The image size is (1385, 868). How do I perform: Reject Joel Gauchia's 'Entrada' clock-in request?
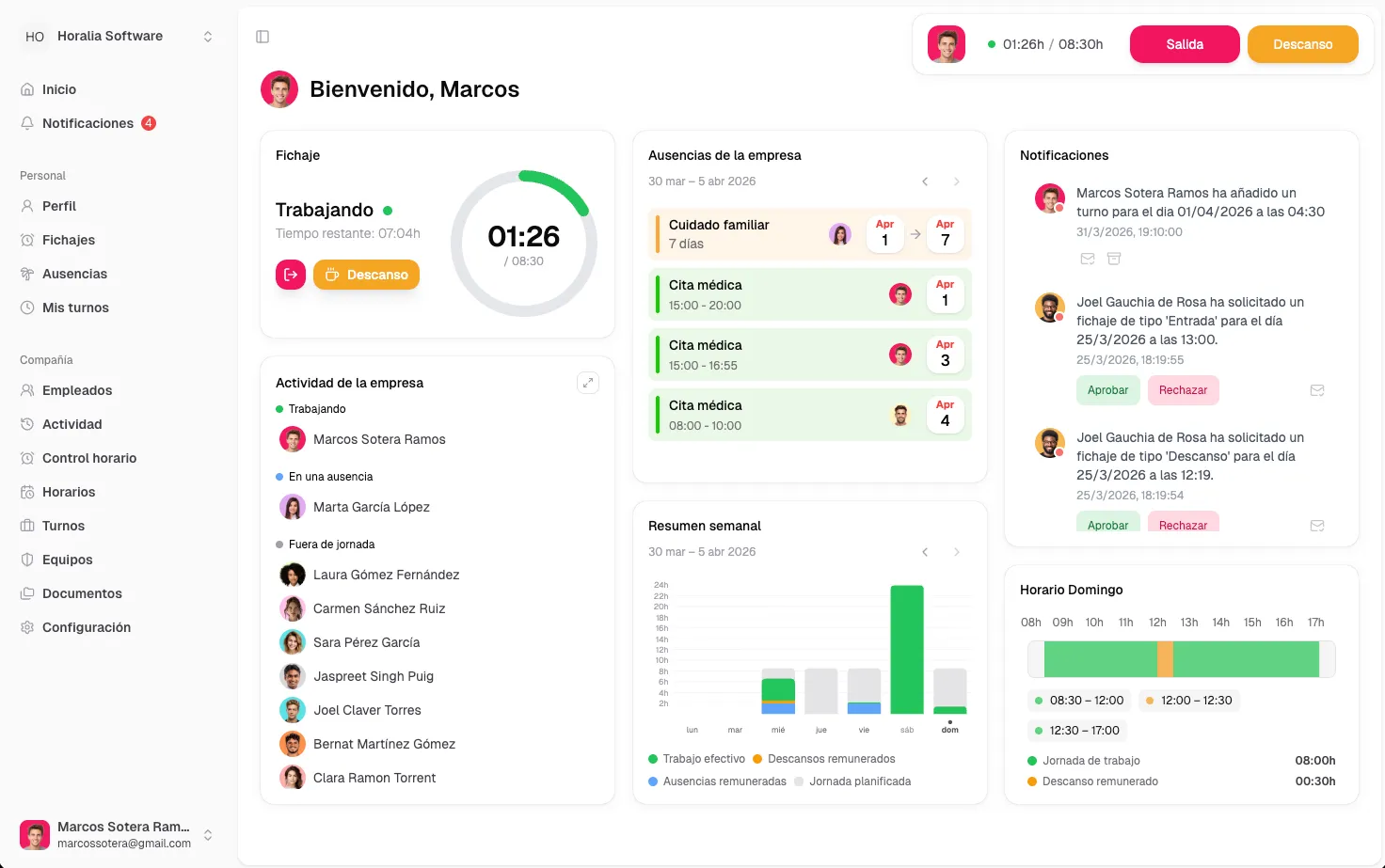[1183, 390]
